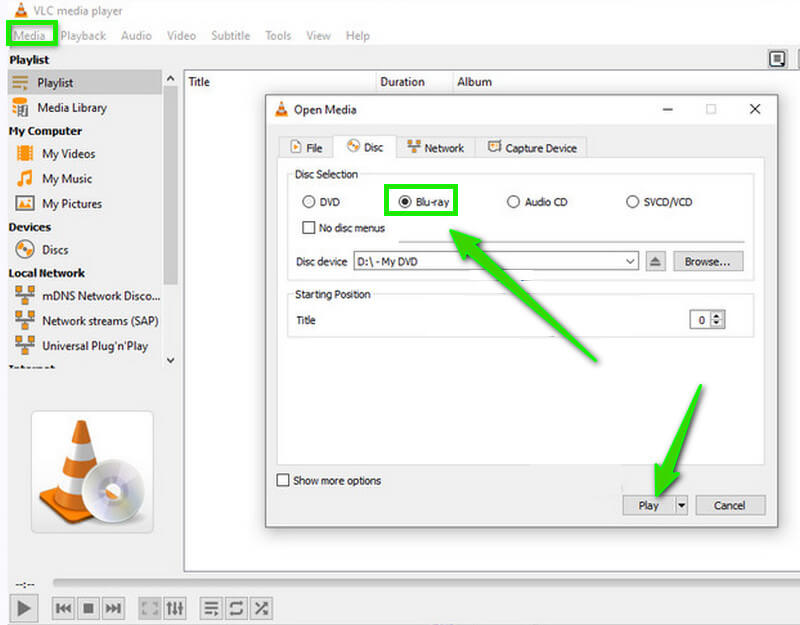Image resolution: width=800 pixels, height=625 pixels.
Task: Click sidebar scroll down arrow
Action: pyautogui.click(x=170, y=360)
